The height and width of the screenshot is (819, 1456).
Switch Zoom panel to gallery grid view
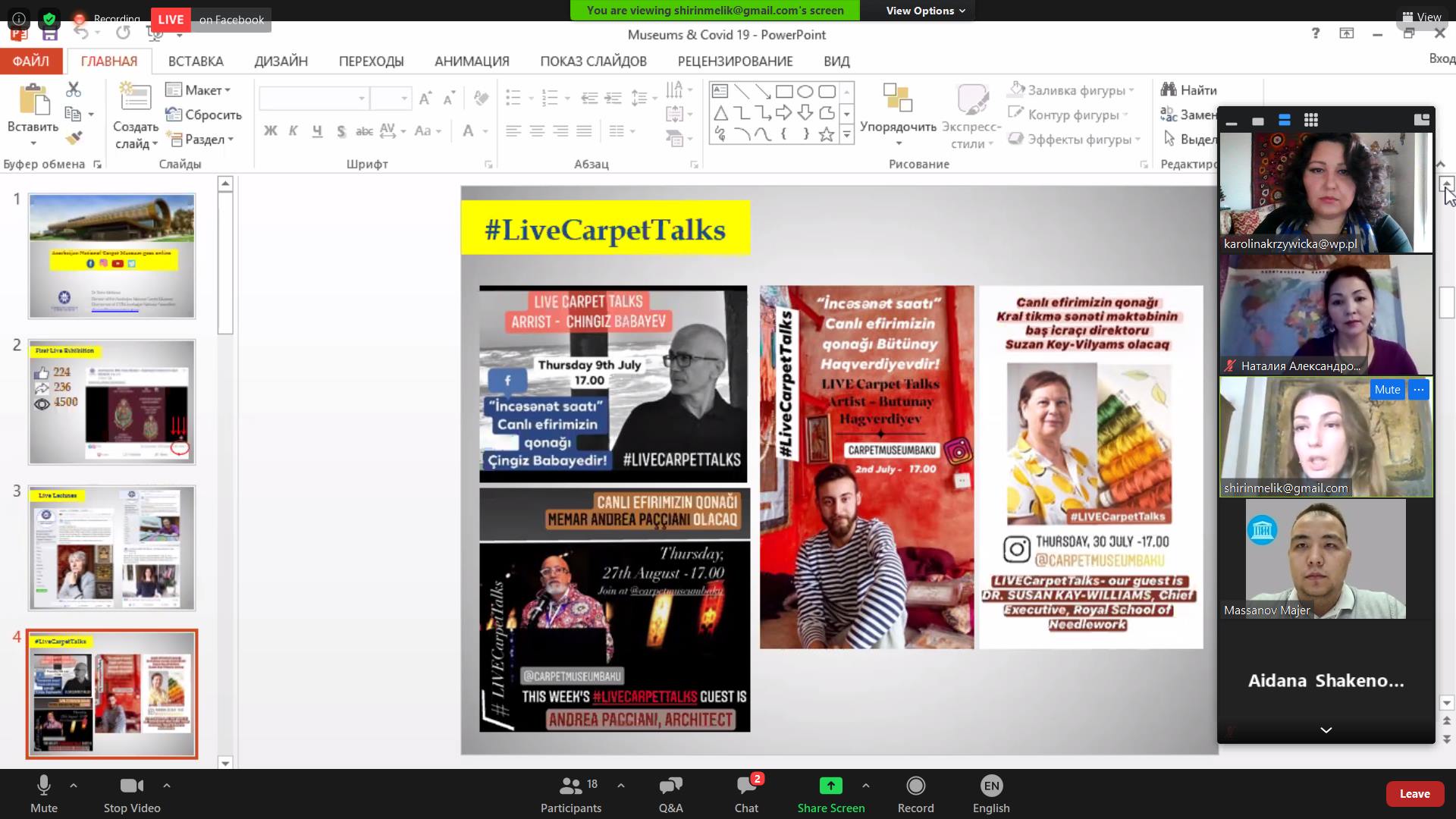(x=1311, y=120)
